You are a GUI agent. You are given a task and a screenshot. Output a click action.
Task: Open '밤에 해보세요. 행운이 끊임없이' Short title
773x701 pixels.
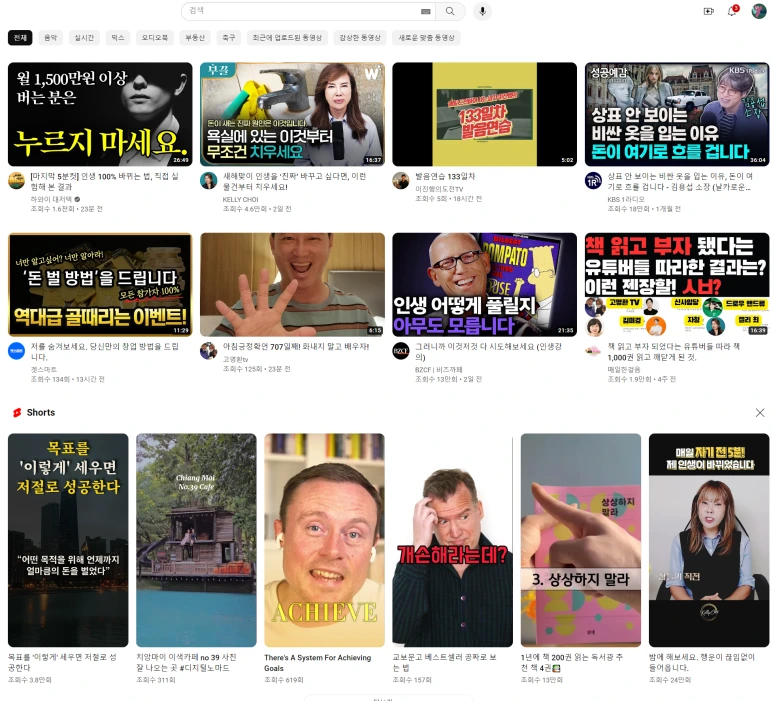(700, 663)
